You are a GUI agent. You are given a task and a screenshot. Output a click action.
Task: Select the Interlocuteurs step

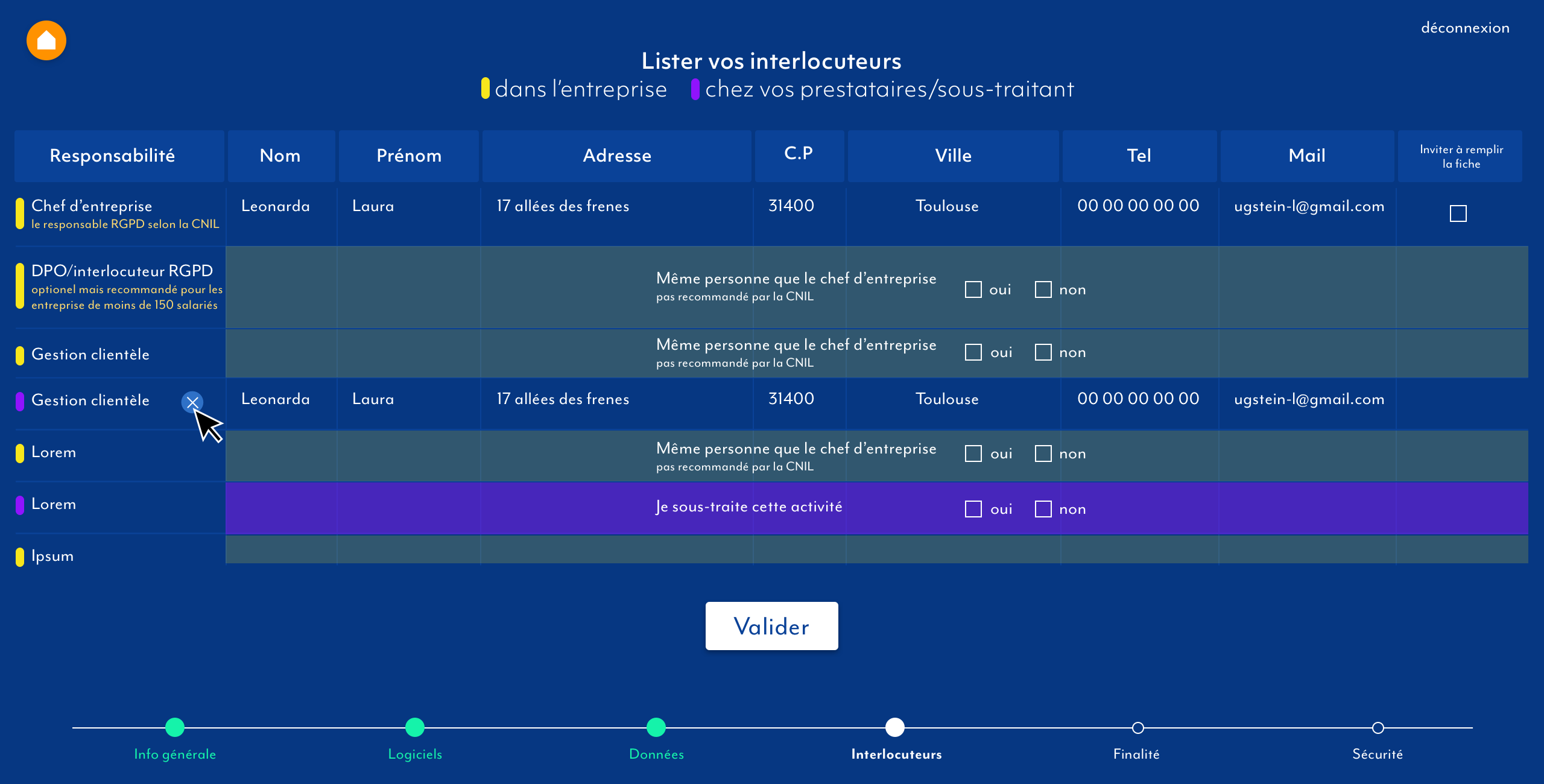coord(896,754)
